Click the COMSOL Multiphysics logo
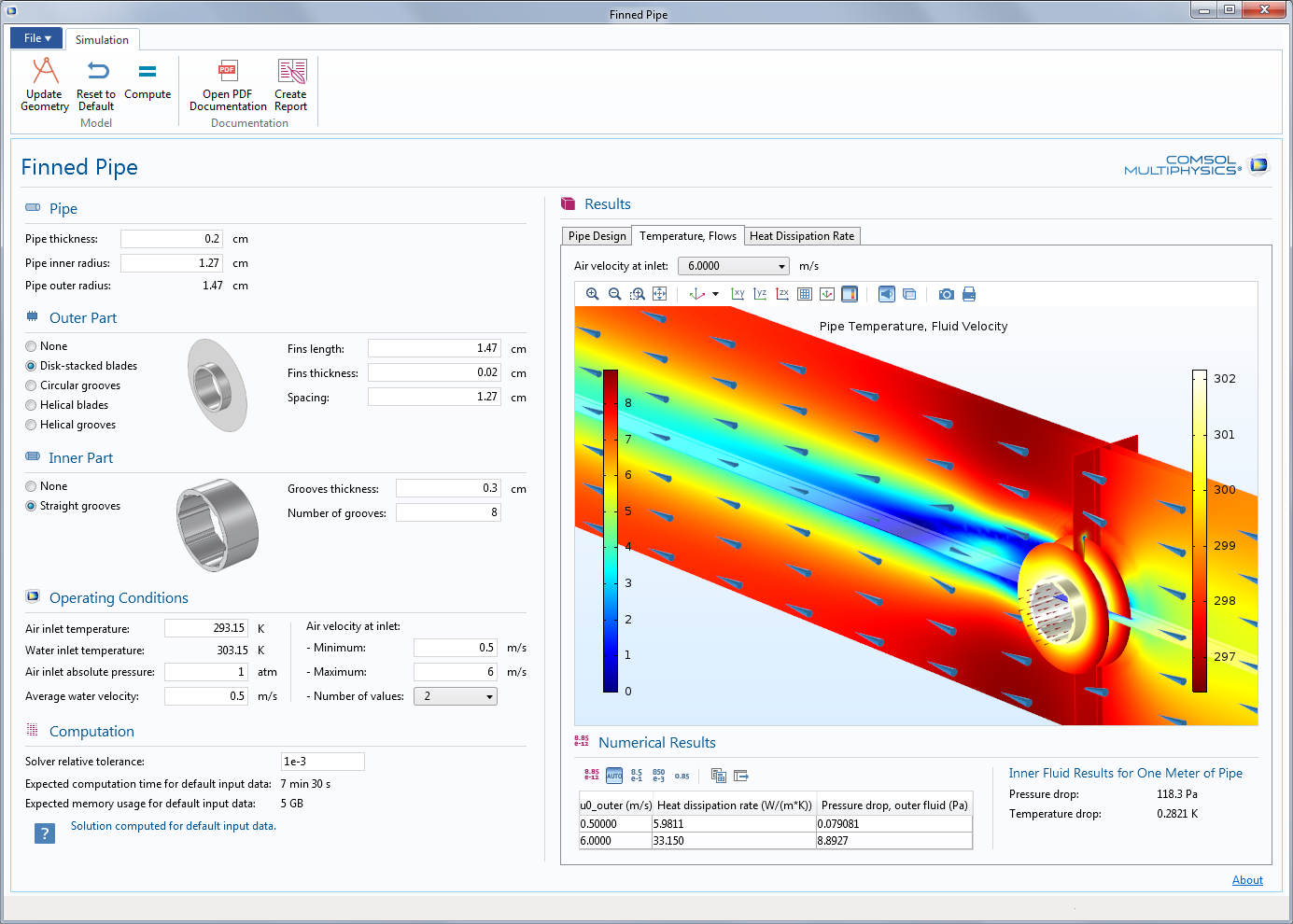Image resolution: width=1293 pixels, height=924 pixels. [x=1197, y=165]
